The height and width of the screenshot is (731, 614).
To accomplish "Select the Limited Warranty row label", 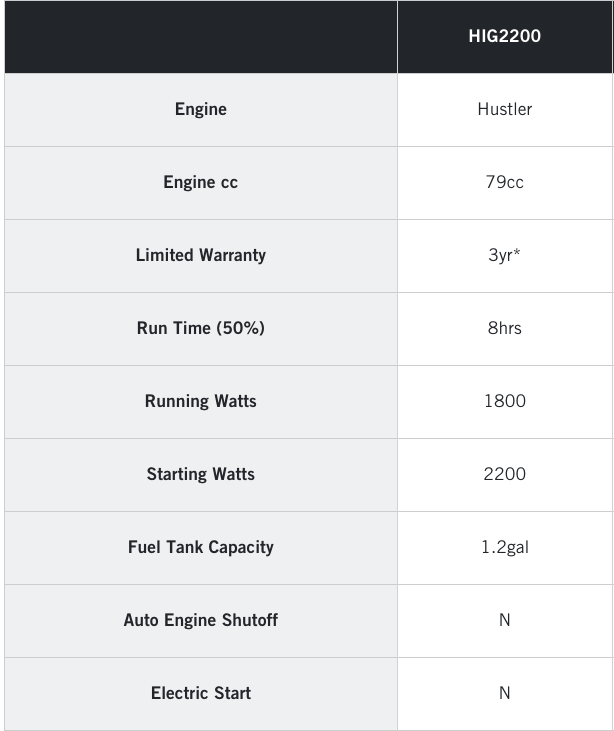I will click(x=201, y=255).
